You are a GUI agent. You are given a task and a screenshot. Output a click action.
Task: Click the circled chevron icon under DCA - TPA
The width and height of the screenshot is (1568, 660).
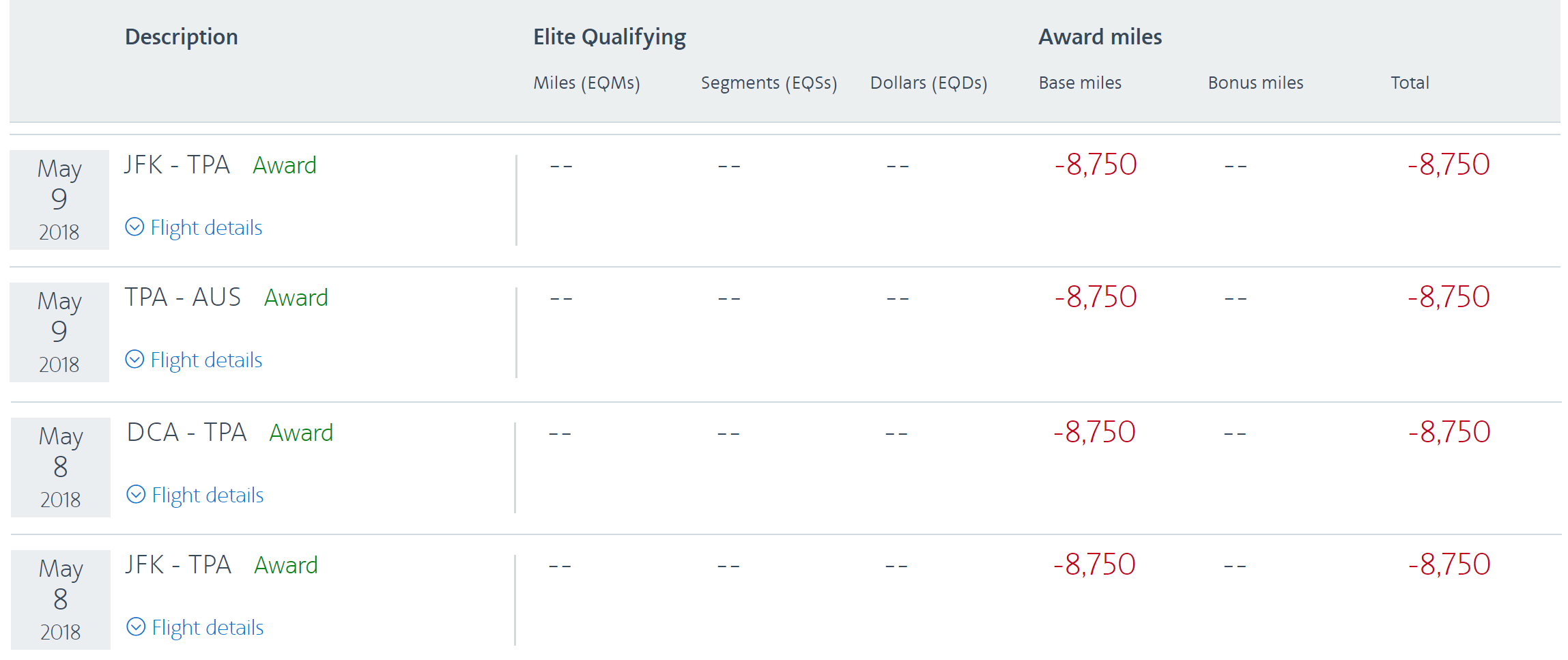[x=136, y=494]
